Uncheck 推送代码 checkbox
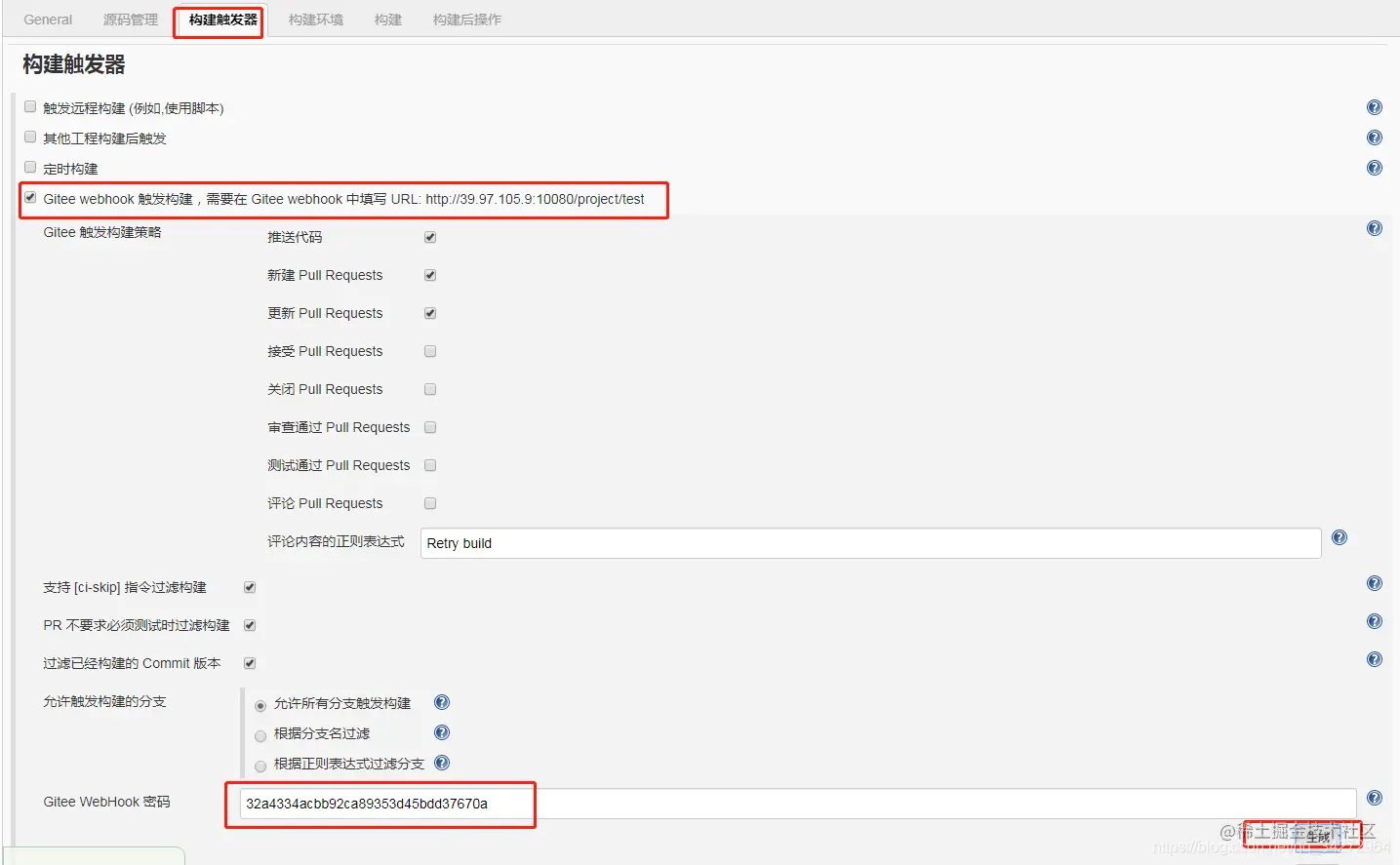Image resolution: width=1400 pixels, height=865 pixels. (x=430, y=237)
